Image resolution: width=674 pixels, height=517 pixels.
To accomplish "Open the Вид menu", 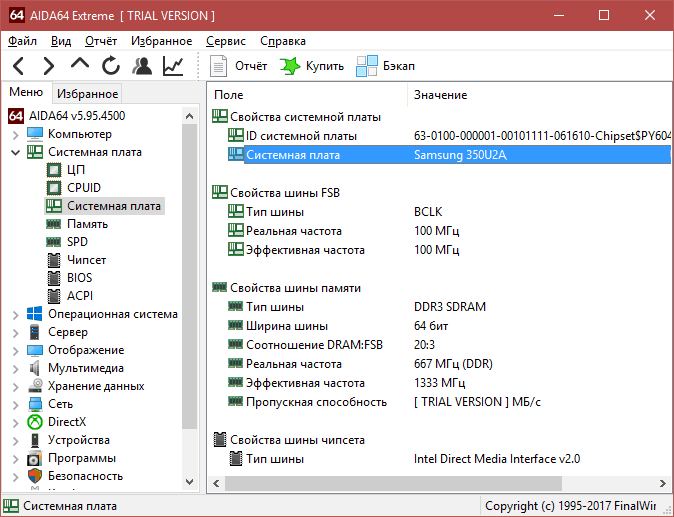I will click(61, 41).
